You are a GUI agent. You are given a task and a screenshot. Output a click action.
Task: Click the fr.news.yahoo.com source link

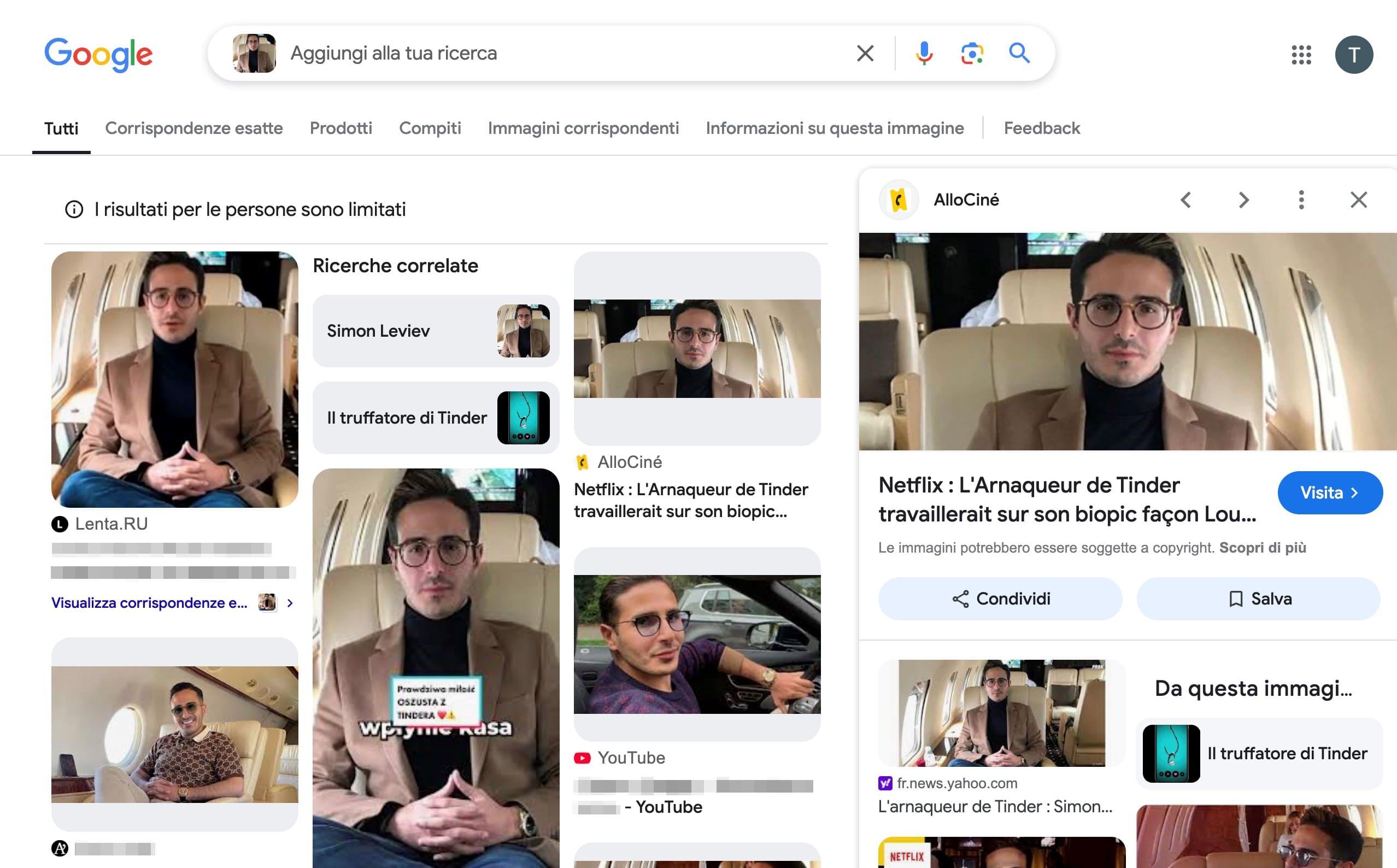pyautogui.click(x=957, y=783)
